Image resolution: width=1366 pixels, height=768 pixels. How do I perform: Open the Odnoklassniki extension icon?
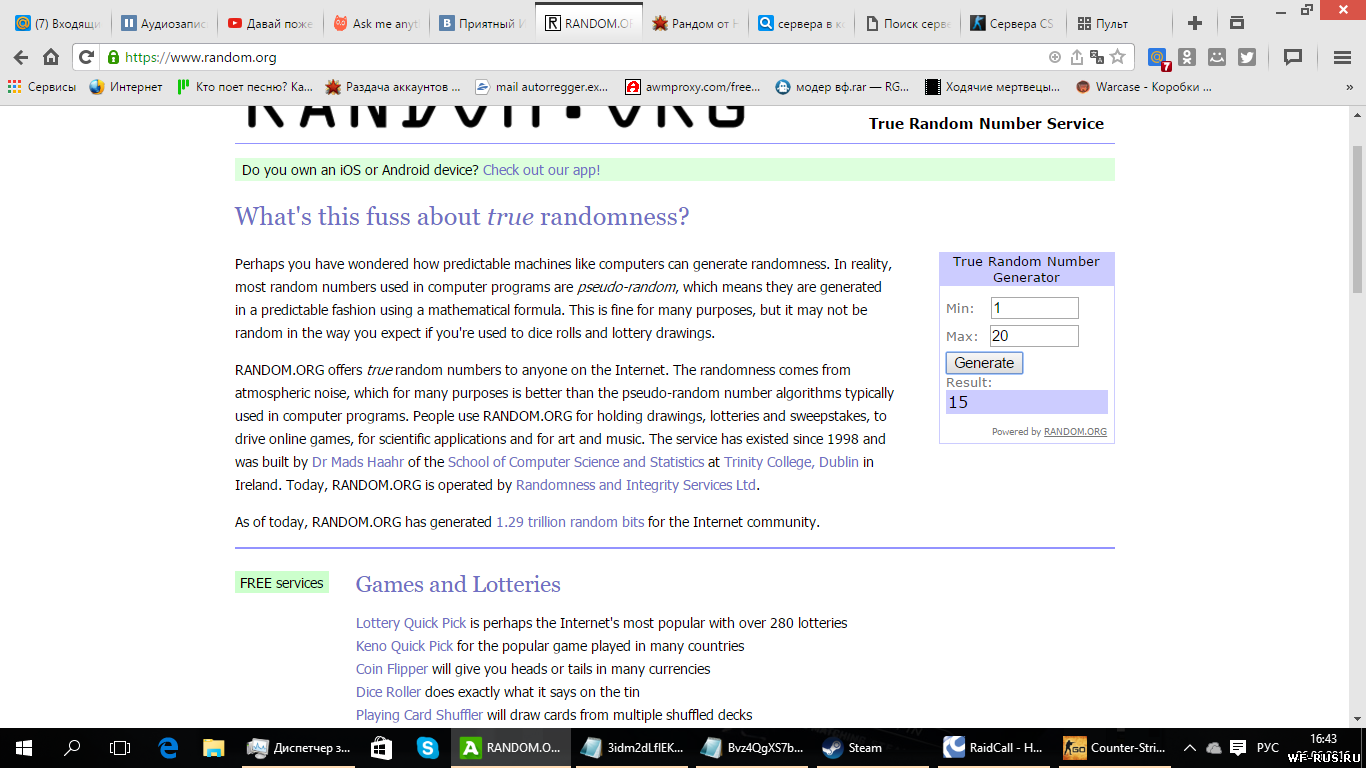[x=1187, y=57]
